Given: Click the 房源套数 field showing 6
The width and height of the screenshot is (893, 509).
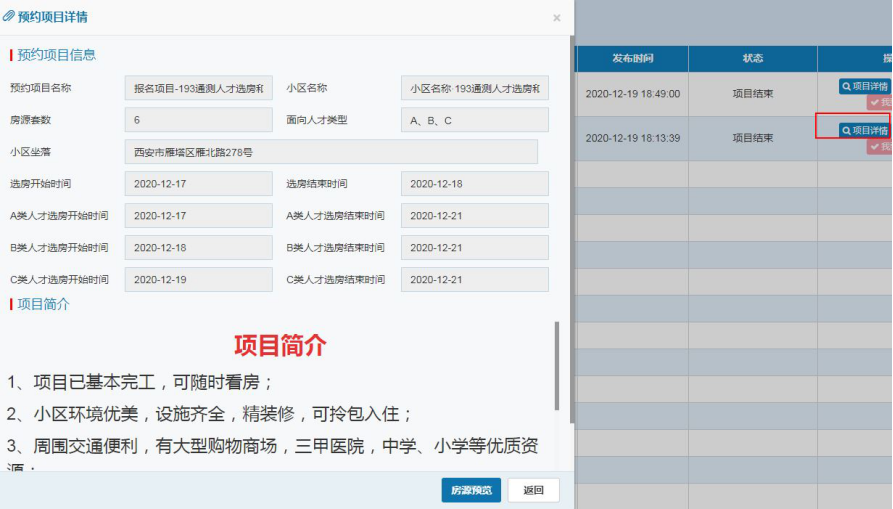Looking at the screenshot, I should tap(198, 120).
